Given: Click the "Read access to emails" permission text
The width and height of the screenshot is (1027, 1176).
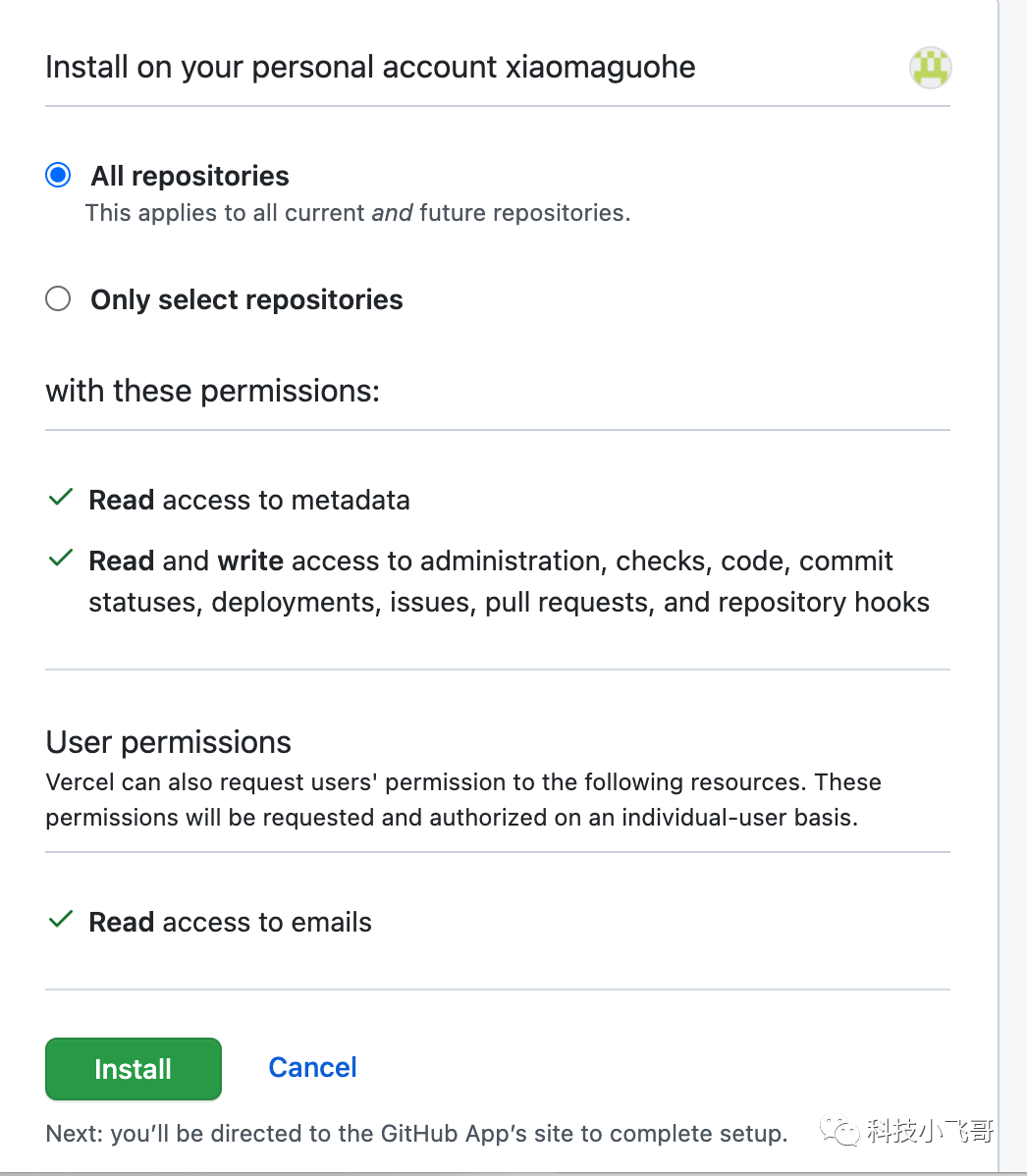Looking at the screenshot, I should click(230, 923).
